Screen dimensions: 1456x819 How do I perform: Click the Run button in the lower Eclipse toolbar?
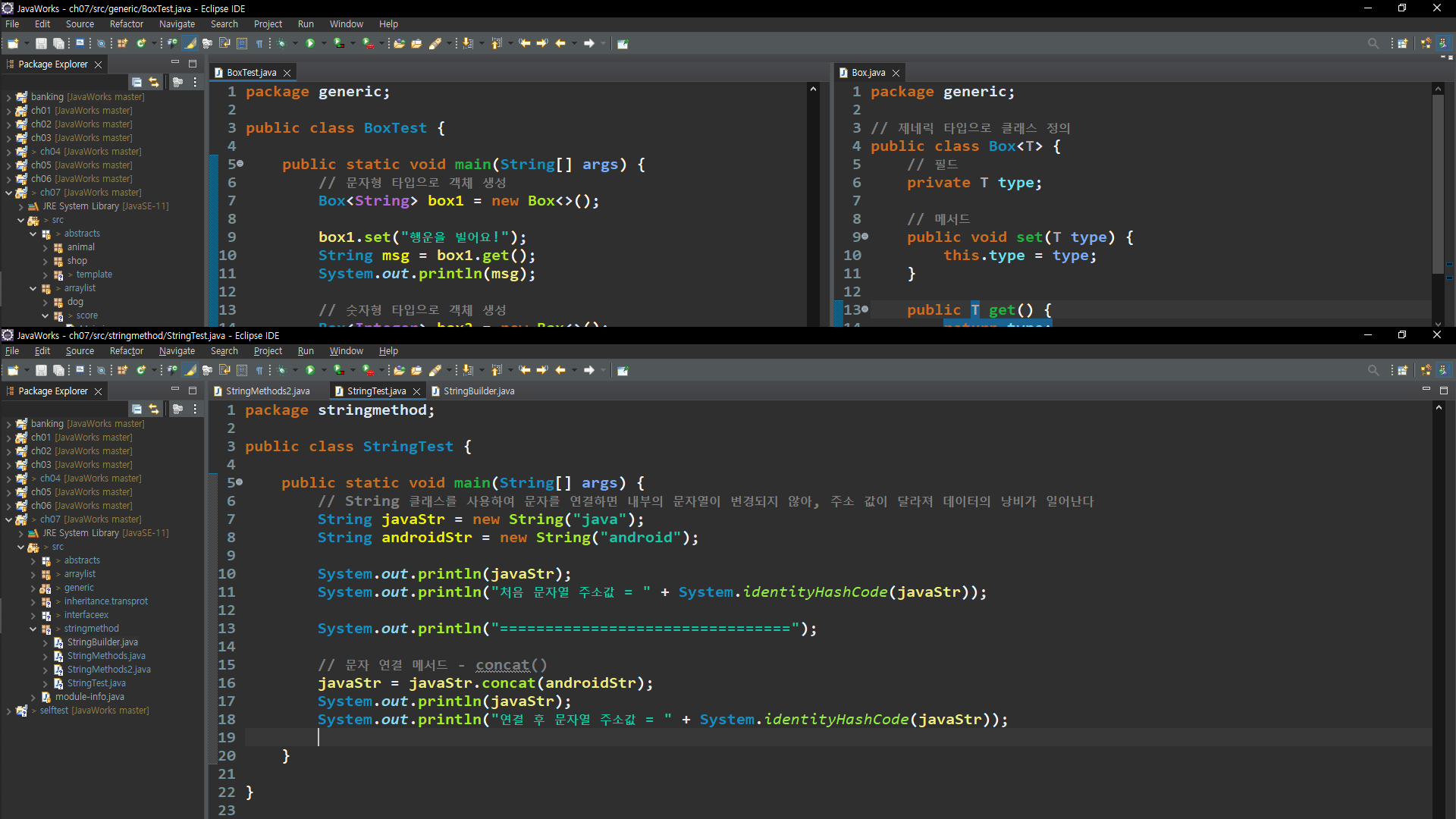[x=310, y=370]
